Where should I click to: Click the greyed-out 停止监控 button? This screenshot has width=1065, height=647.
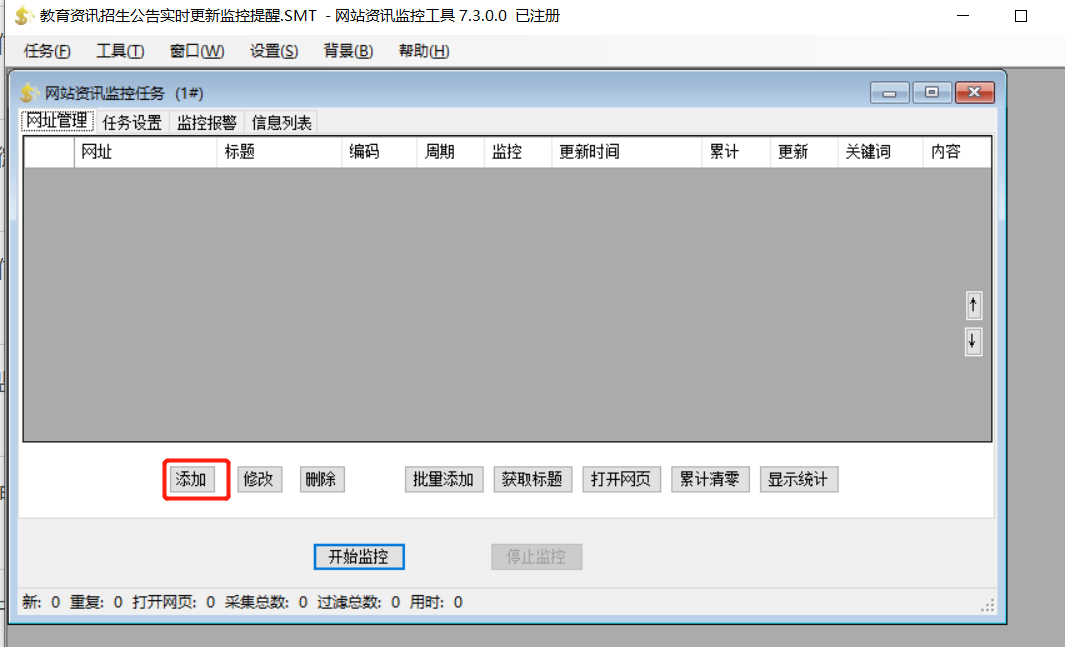(x=537, y=557)
